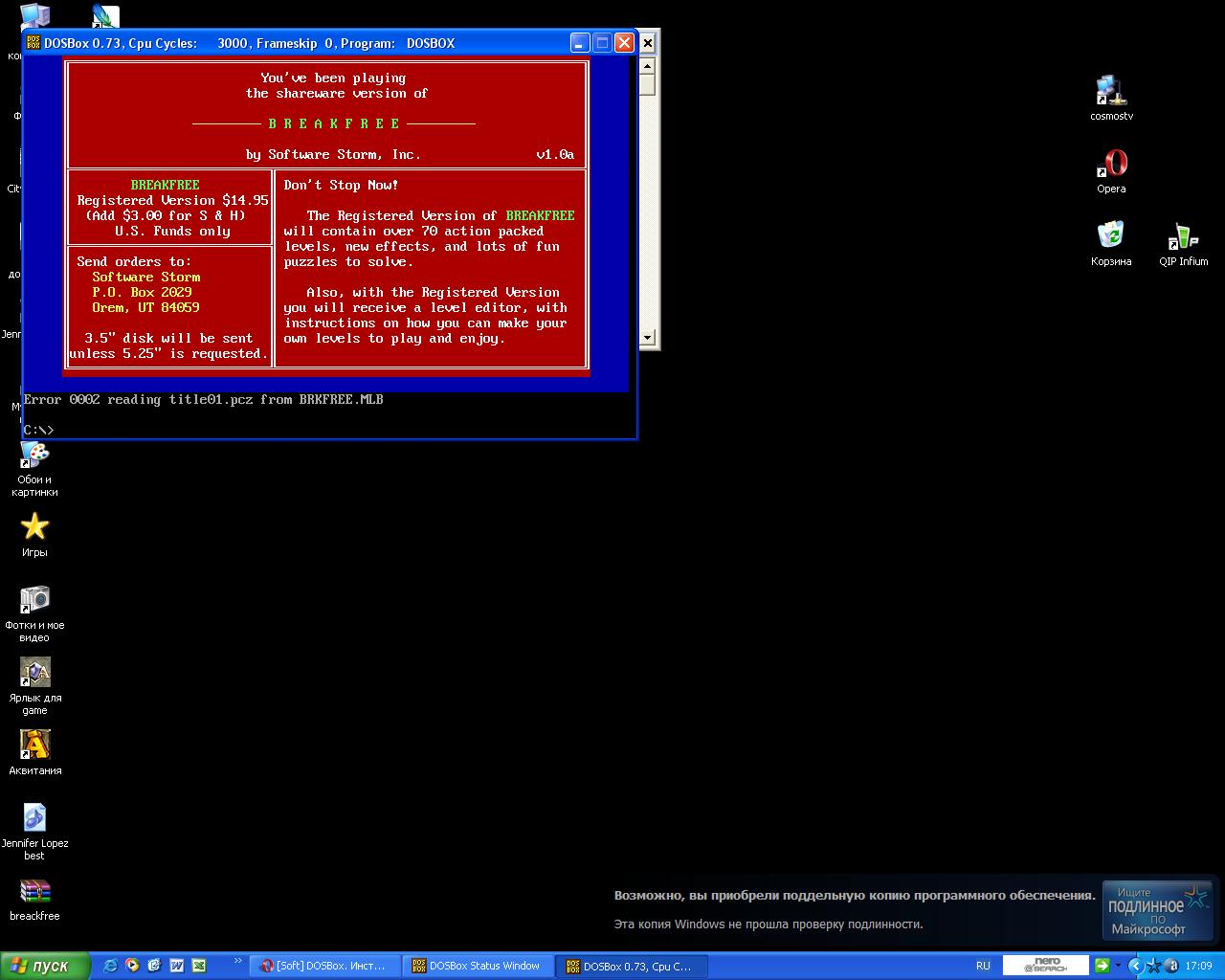Open the Корзина recycle bin icon
The image size is (1225, 980).
pos(1111,243)
